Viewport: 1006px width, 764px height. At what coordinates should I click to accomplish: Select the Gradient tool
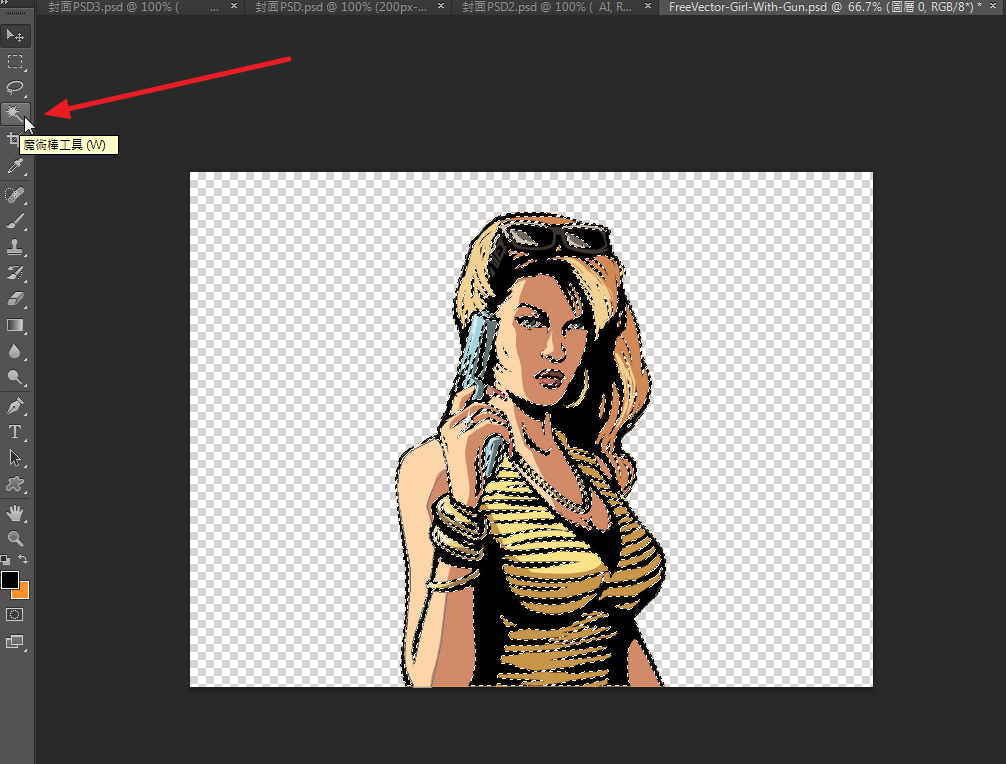click(15, 325)
